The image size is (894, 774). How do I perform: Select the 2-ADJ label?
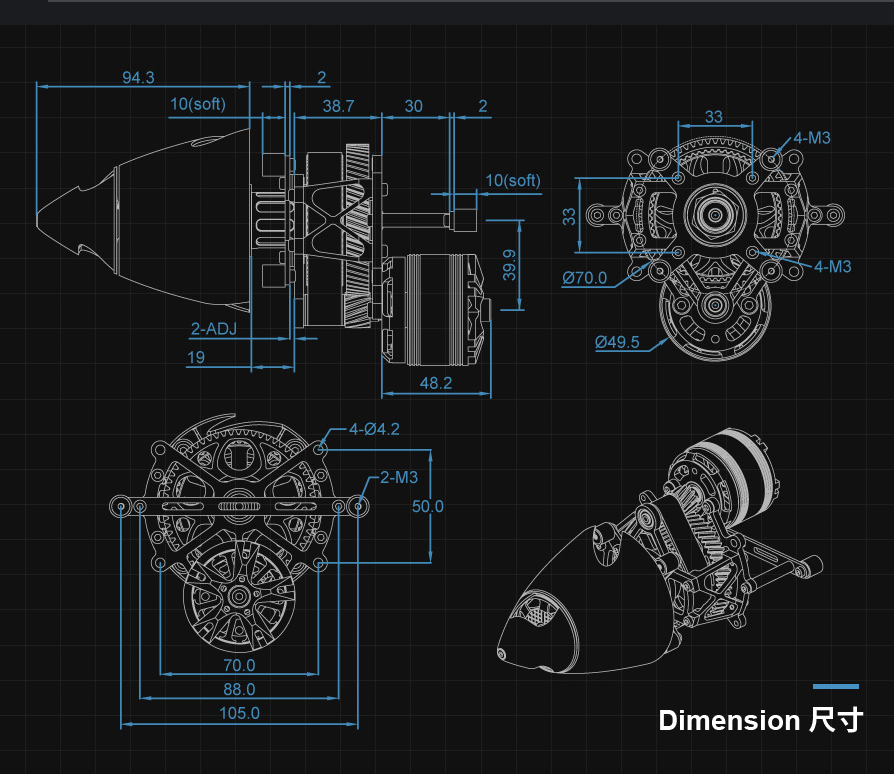point(215,328)
